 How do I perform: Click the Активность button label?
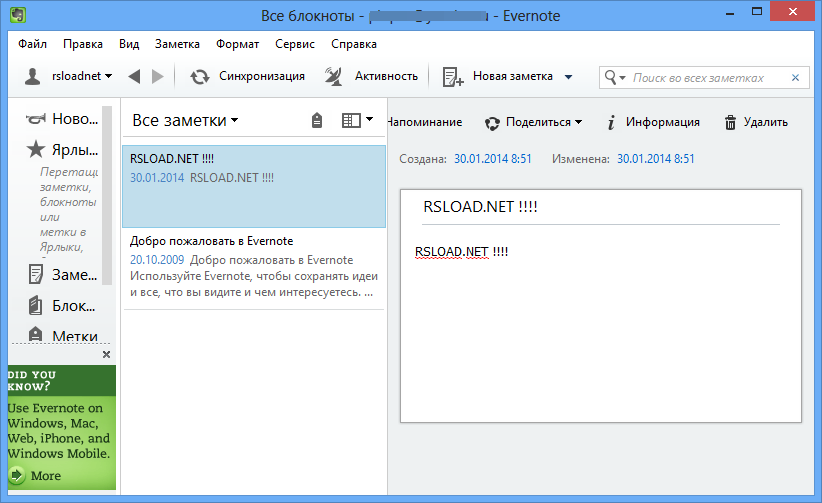[386, 76]
